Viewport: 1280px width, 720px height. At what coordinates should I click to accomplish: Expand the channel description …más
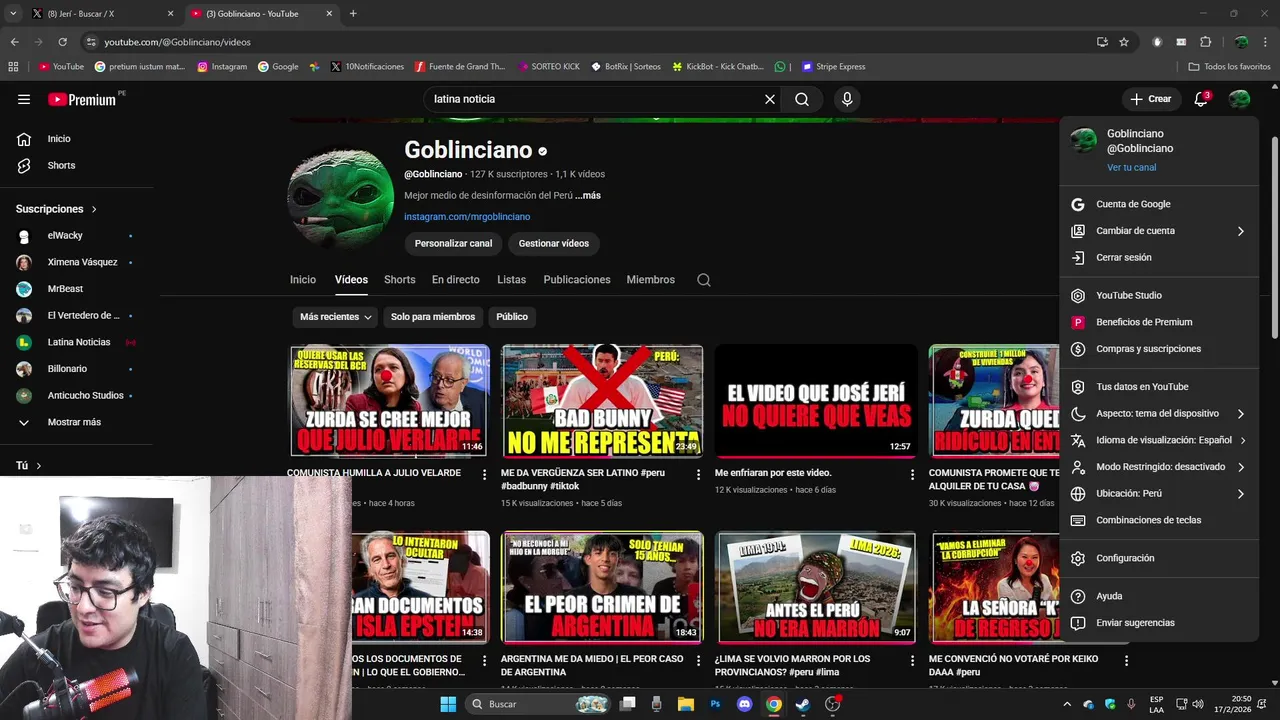click(x=588, y=196)
